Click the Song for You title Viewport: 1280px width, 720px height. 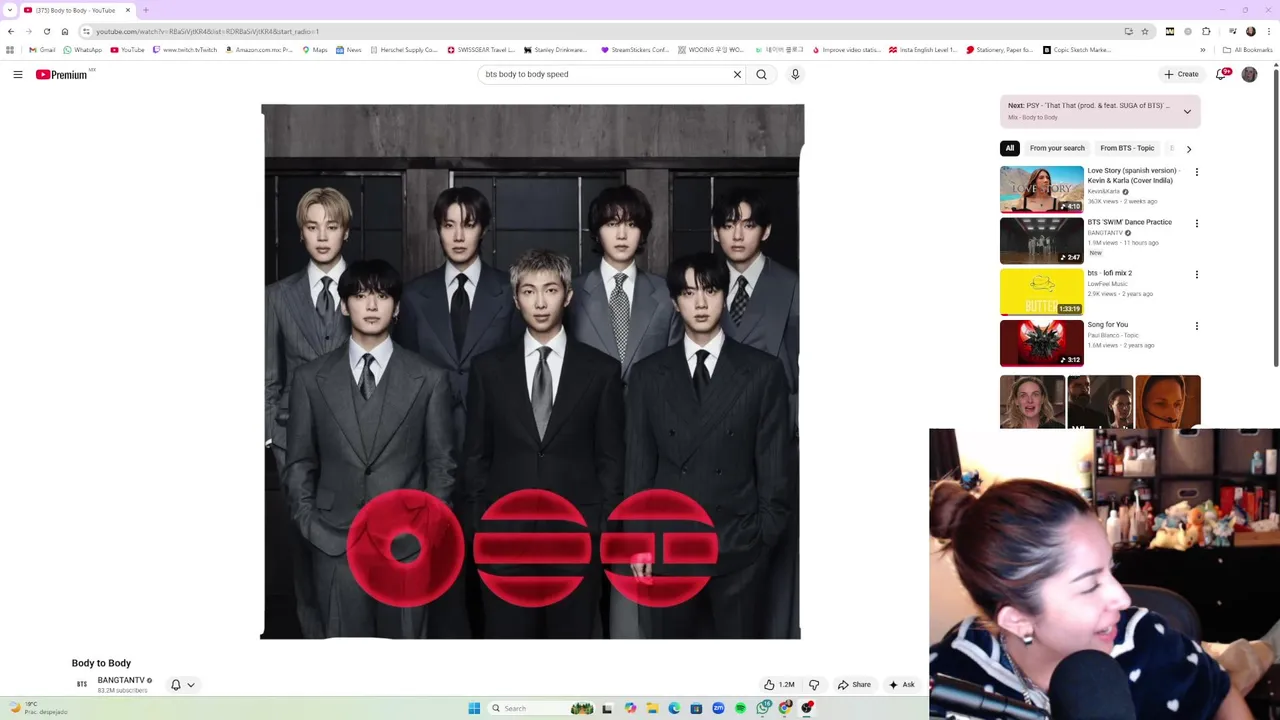(x=1107, y=325)
